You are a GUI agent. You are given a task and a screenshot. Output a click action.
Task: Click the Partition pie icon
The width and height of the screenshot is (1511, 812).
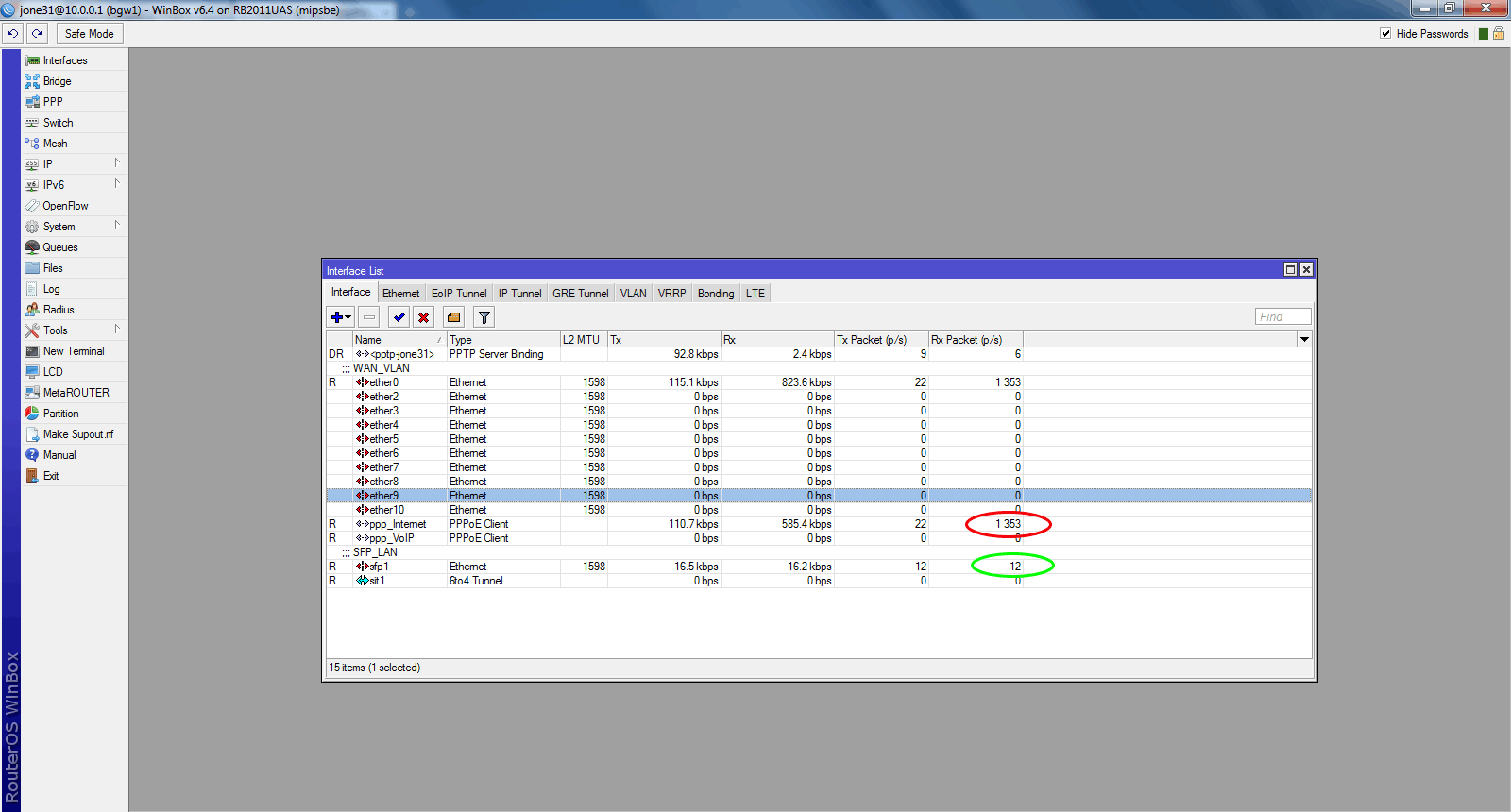[x=32, y=414]
